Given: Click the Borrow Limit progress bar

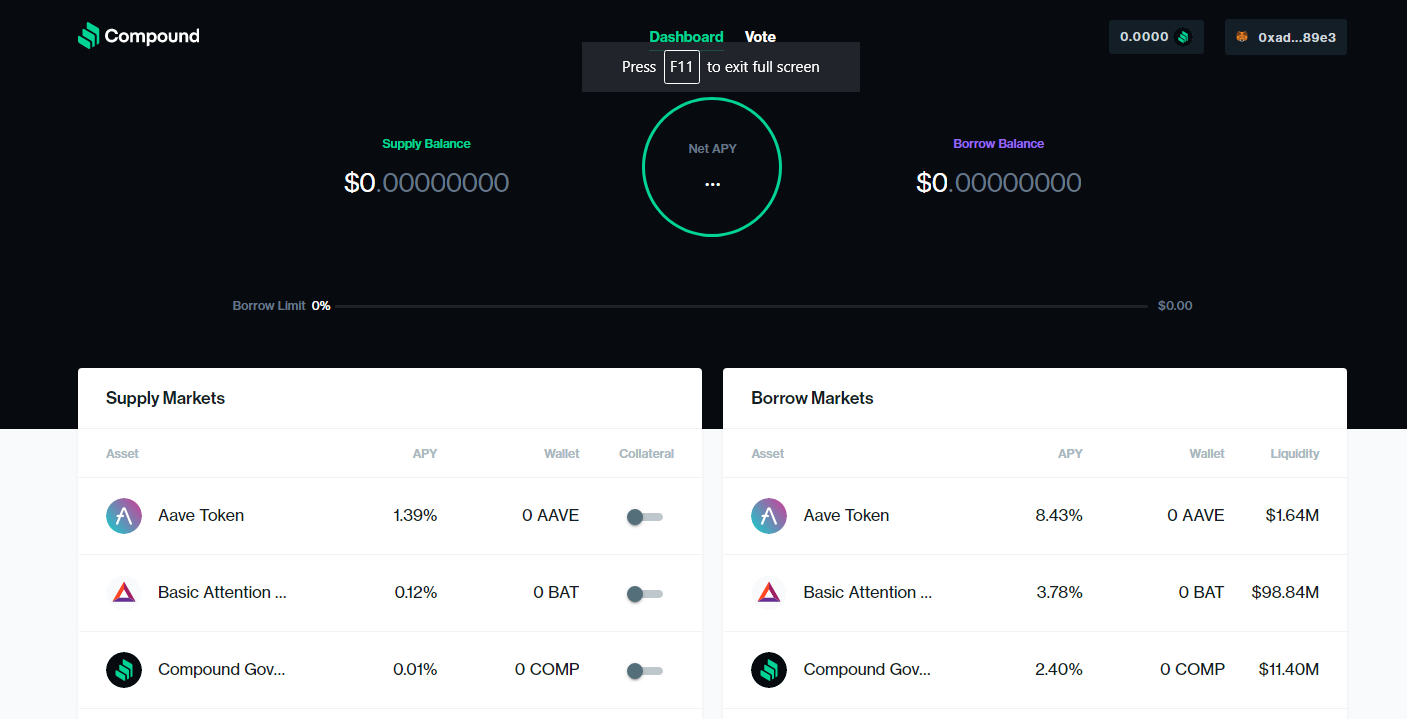Looking at the screenshot, I should 741,306.
